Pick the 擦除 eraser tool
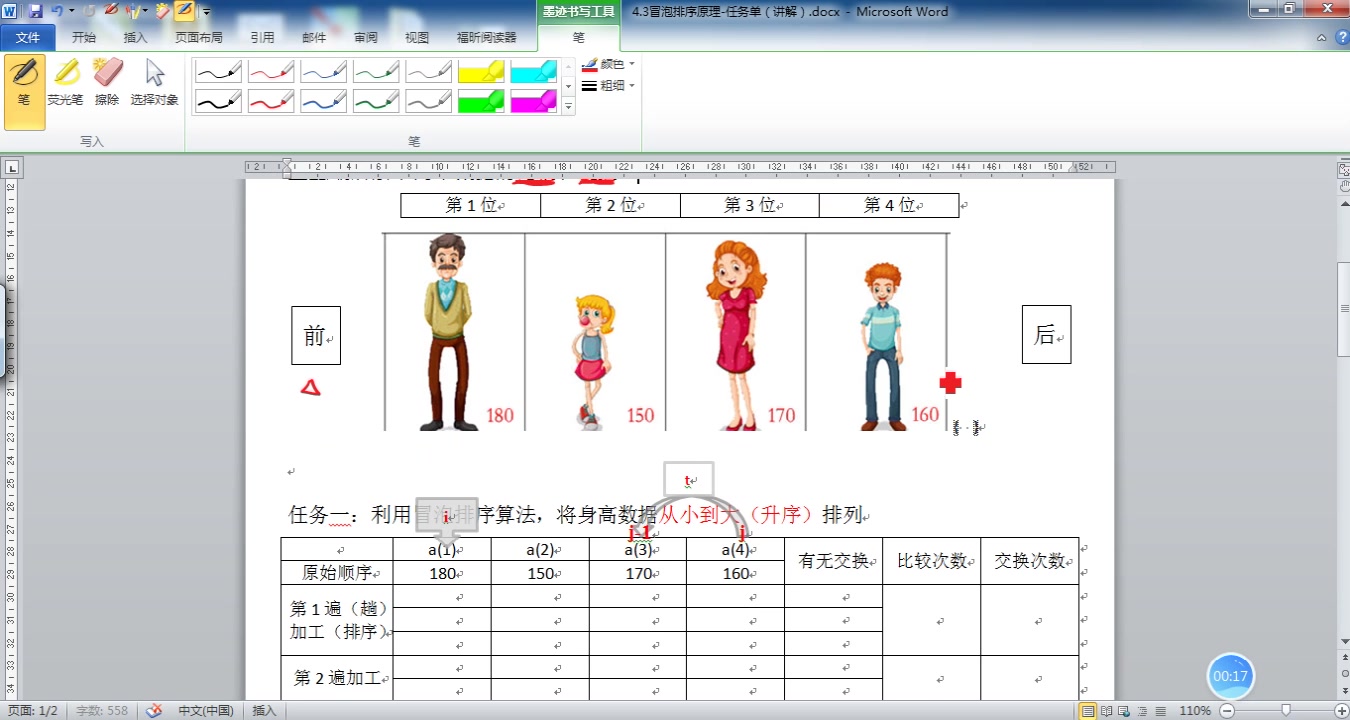This screenshot has width=1350, height=720. coord(107,80)
